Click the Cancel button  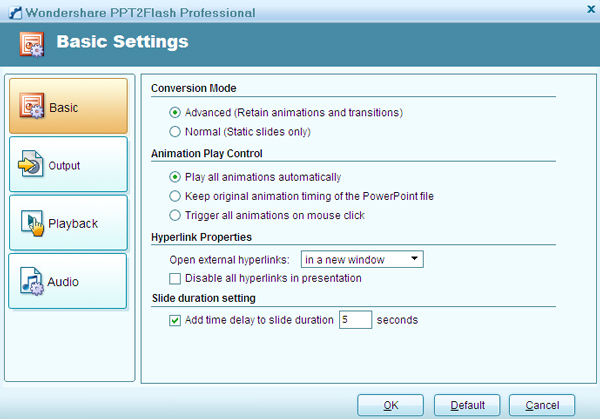tap(541, 405)
